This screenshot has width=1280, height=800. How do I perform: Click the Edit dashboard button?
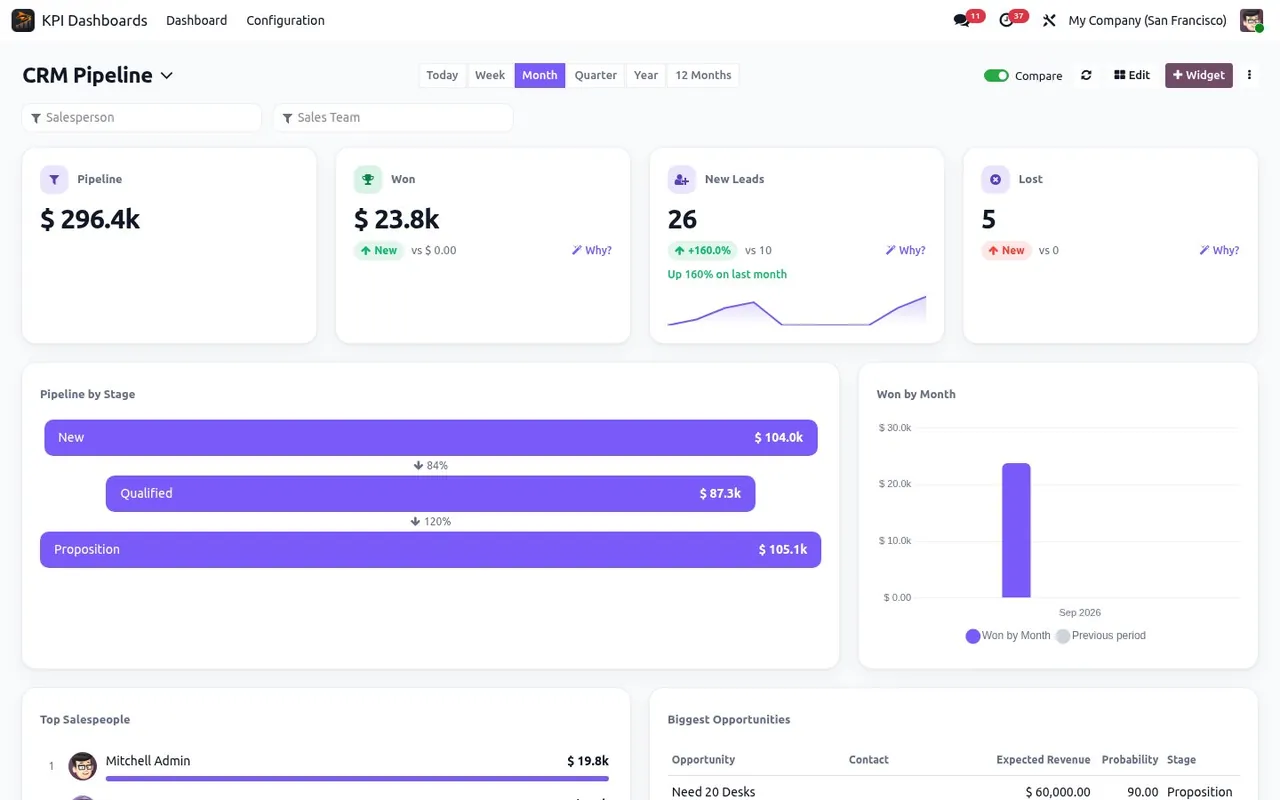tap(1132, 75)
